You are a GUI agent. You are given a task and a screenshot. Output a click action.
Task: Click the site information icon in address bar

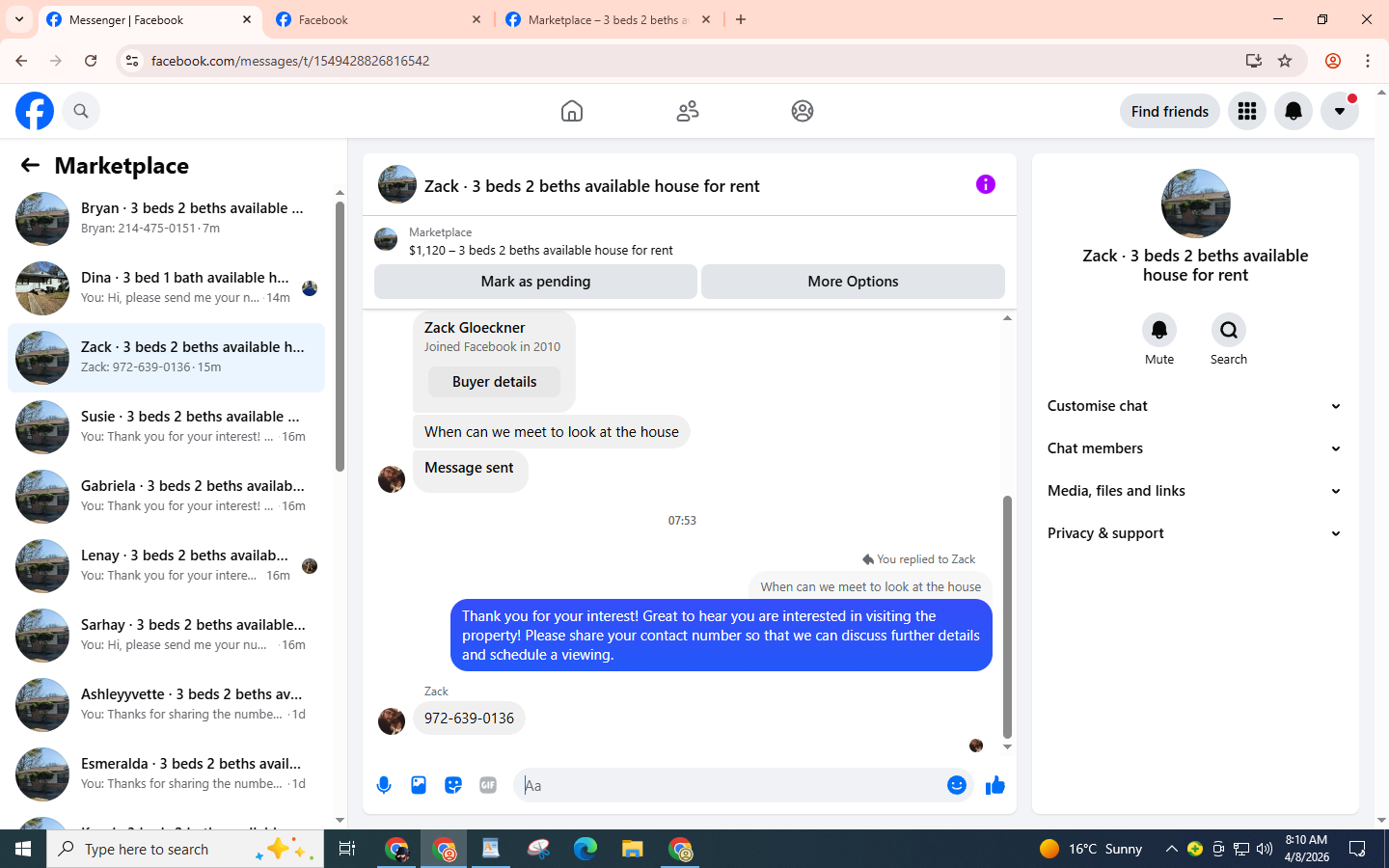(132, 61)
